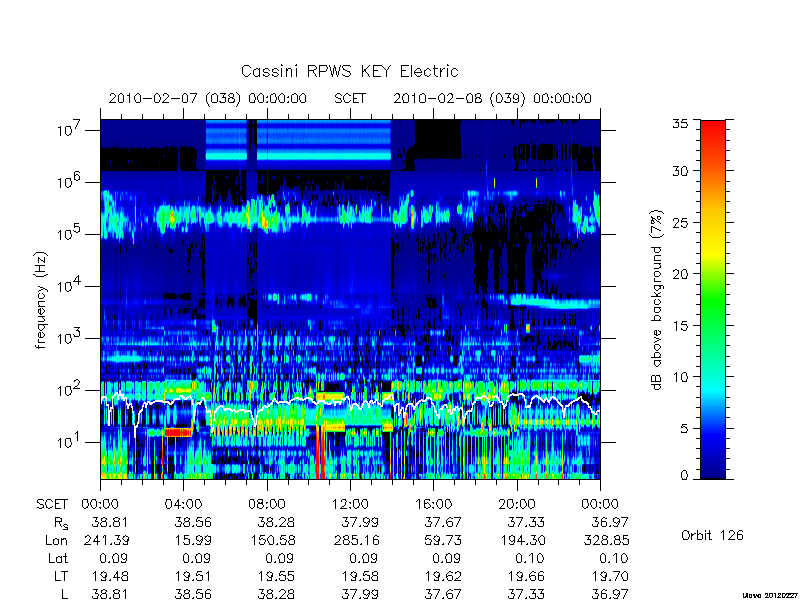800x600 pixels.
Task: Click the 16:00 time axis label
Action: 434,504
